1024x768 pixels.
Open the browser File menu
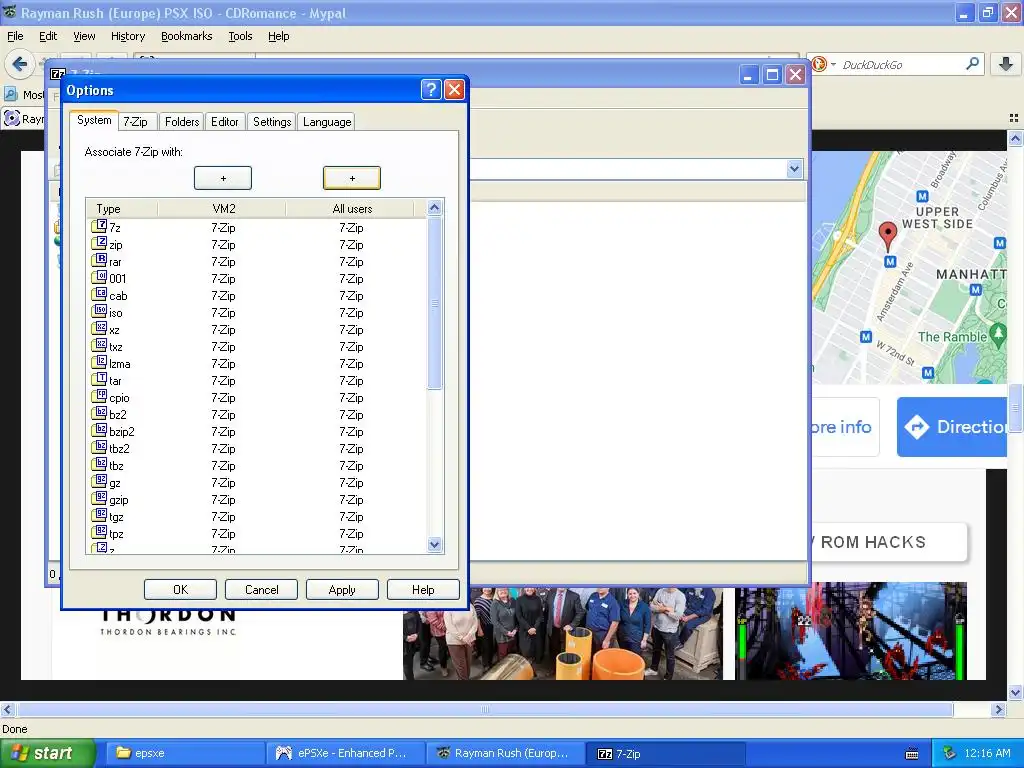tap(15, 37)
